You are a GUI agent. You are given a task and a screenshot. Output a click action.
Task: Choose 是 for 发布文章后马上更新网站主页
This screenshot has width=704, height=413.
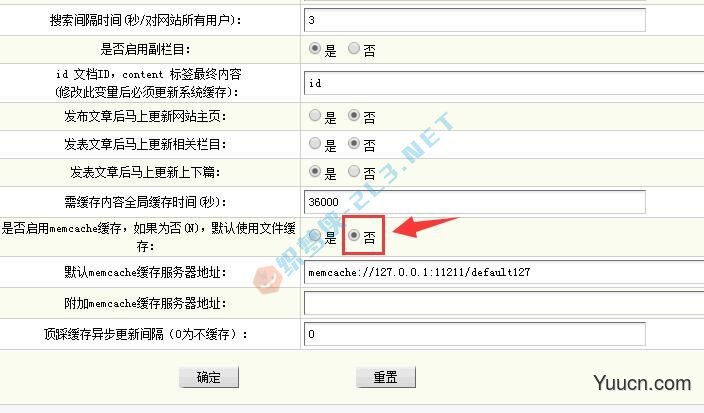[315, 115]
